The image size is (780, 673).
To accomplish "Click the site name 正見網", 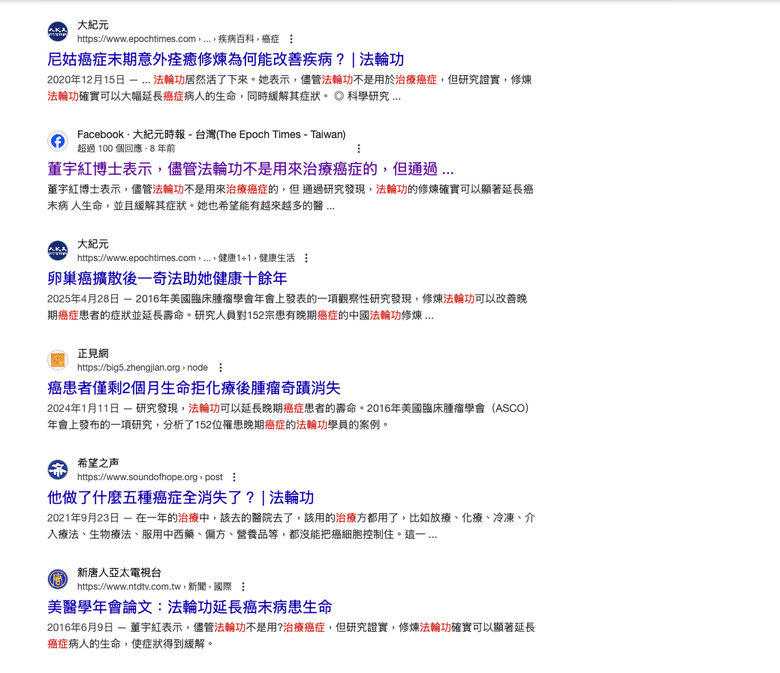I will (x=93, y=353).
